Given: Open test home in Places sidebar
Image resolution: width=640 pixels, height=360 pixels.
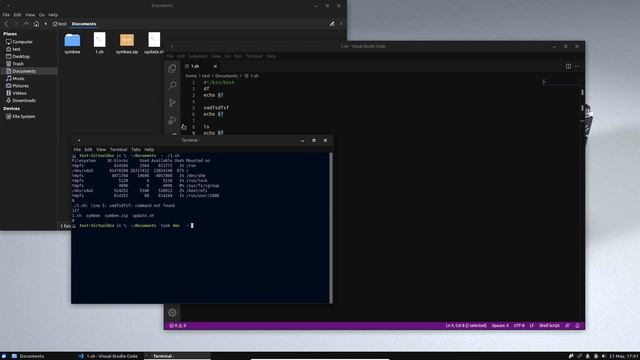Looking at the screenshot, I should click(x=13, y=49).
